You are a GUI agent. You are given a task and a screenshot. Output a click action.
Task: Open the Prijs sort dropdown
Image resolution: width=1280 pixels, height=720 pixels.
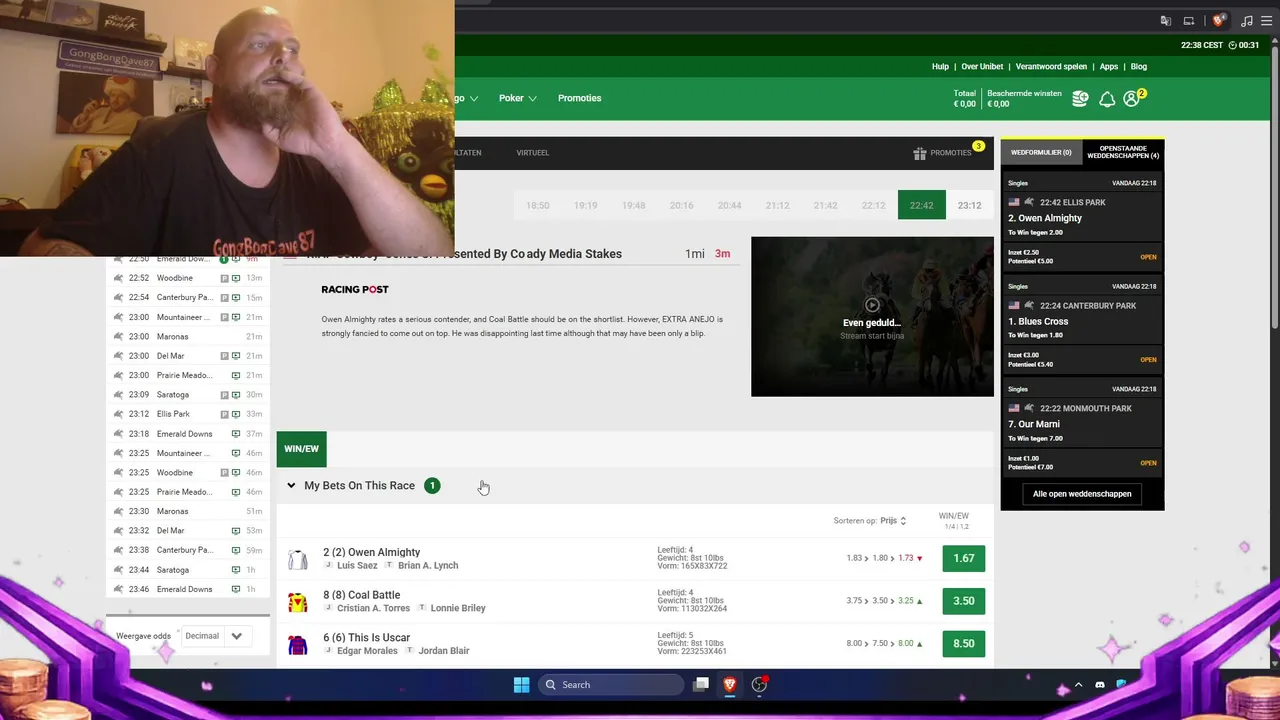893,521
